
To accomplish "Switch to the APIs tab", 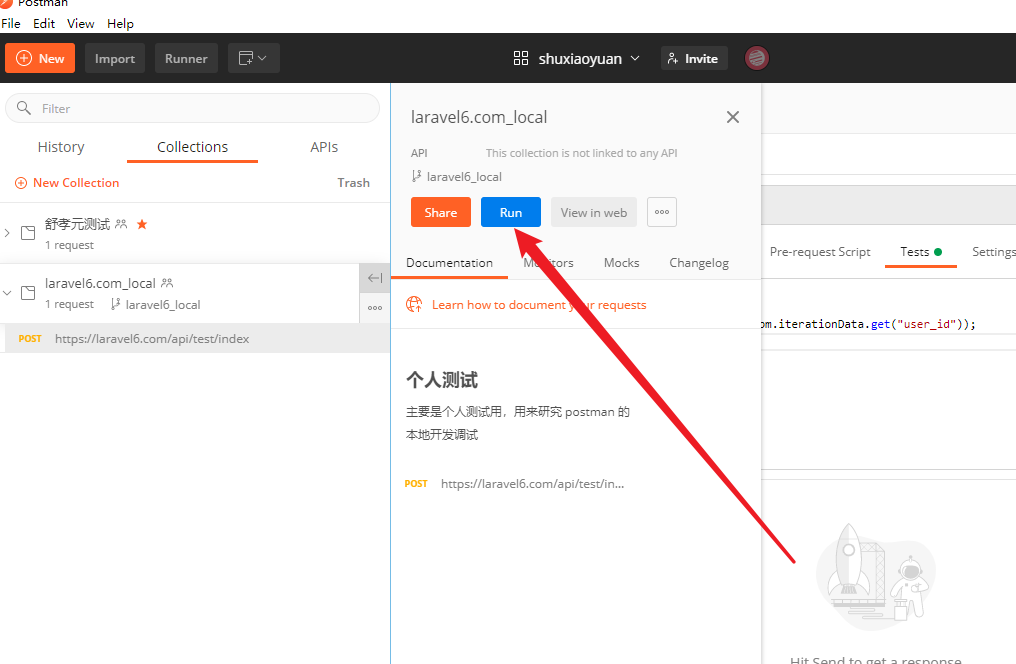I will point(324,147).
